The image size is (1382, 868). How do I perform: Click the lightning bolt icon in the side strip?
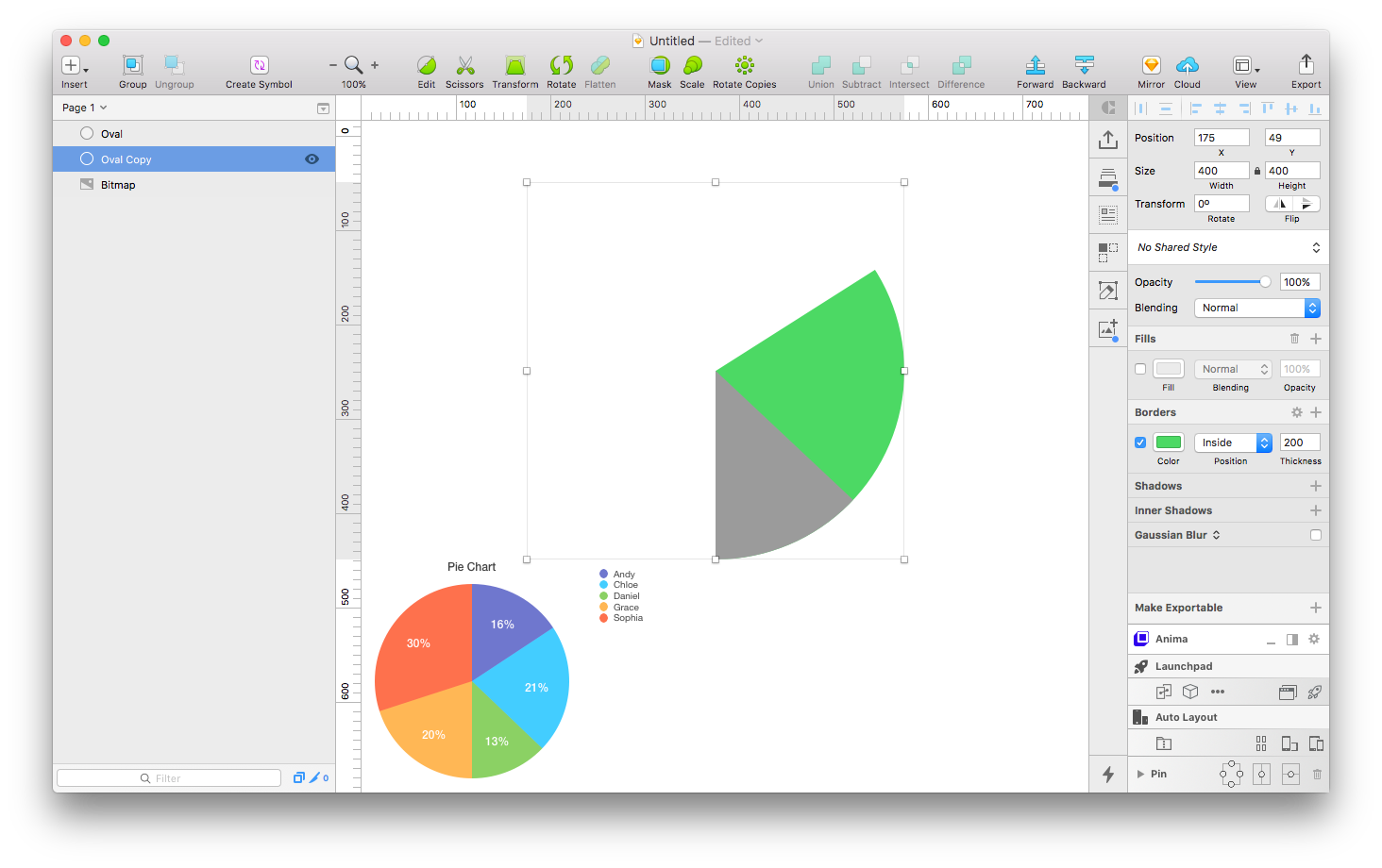[x=1108, y=775]
